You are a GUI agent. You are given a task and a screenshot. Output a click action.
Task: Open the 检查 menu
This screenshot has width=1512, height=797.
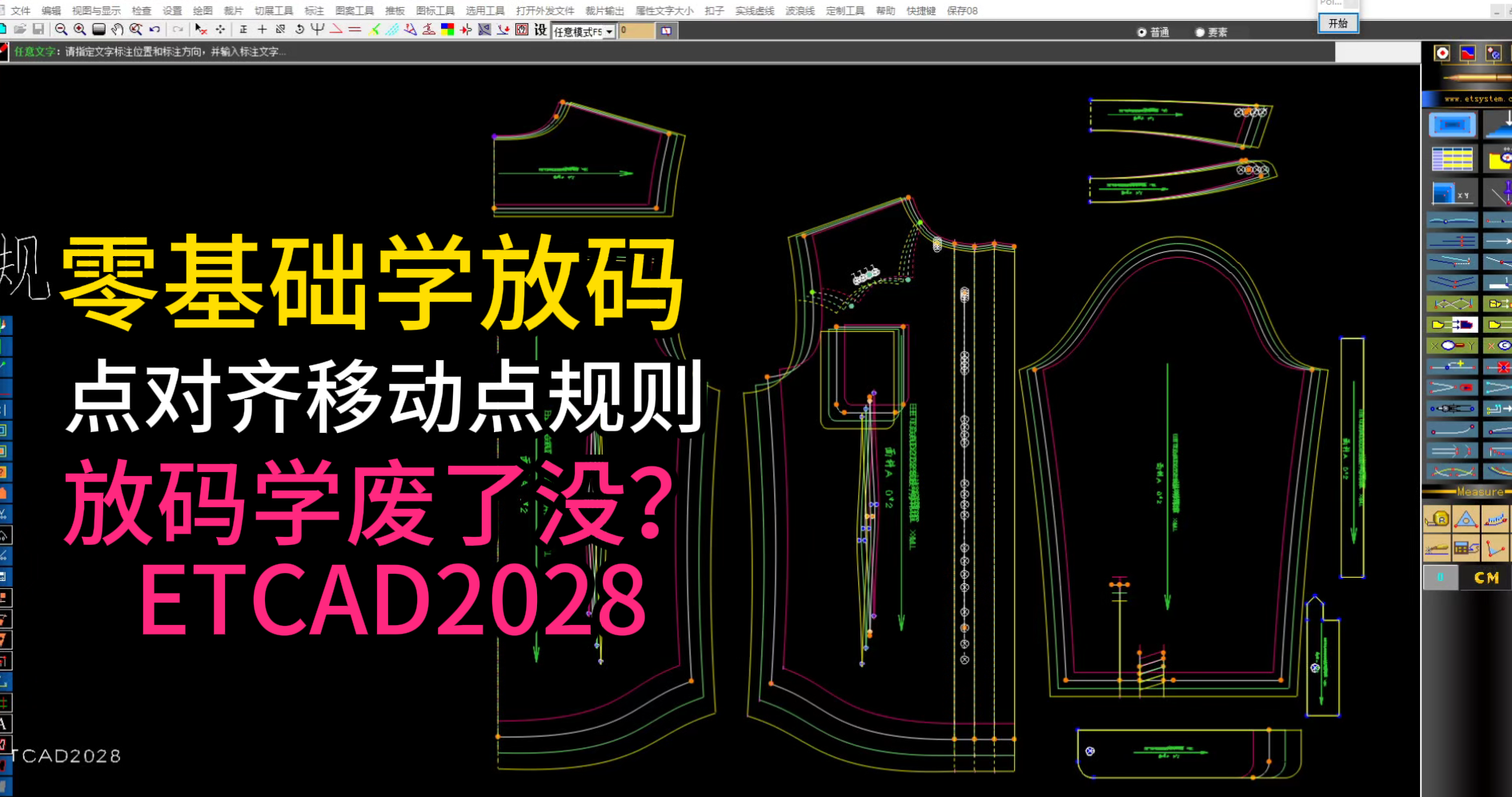click(142, 10)
